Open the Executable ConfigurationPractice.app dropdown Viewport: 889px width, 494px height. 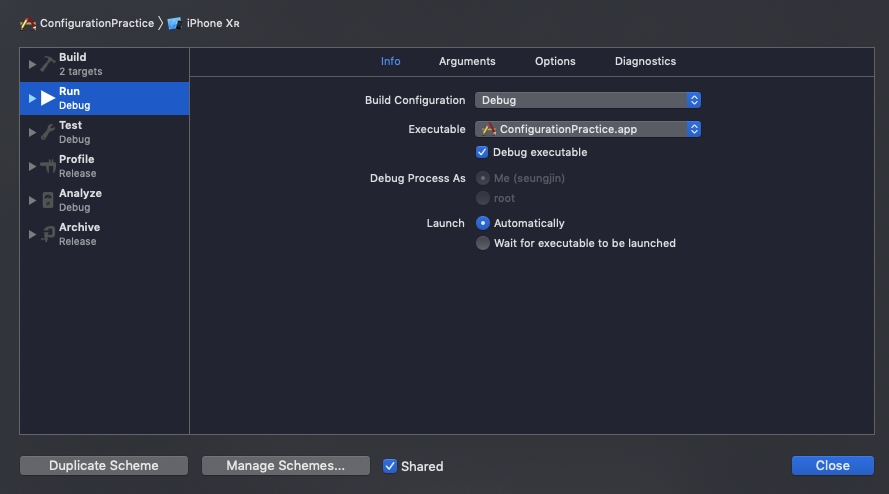pyautogui.click(x=588, y=129)
